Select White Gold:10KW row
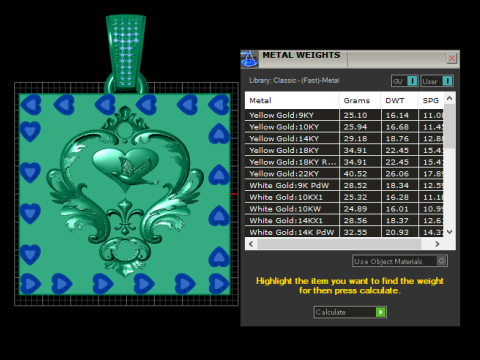 coord(344,209)
